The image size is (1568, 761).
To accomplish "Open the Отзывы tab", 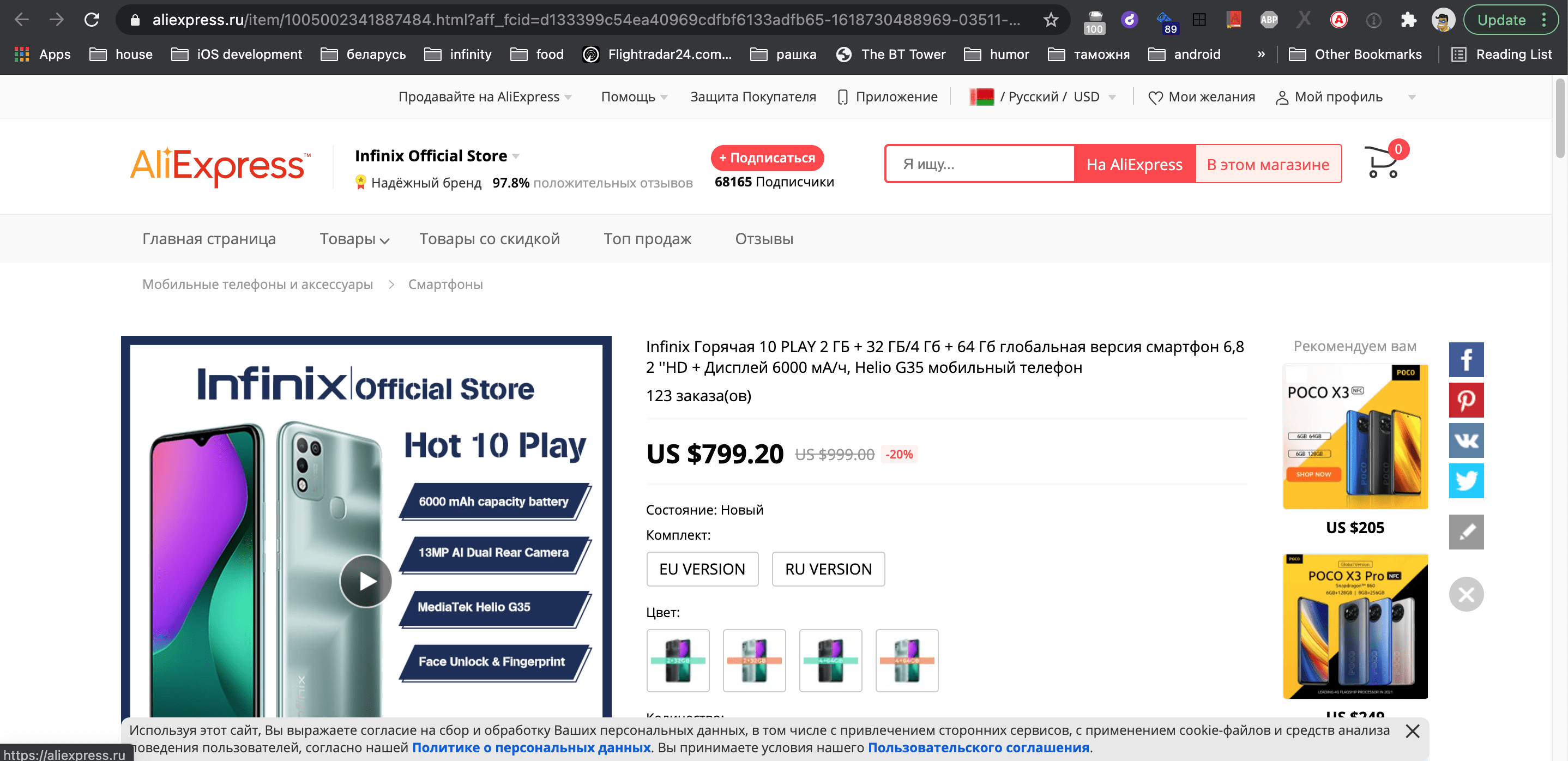I will coord(764,239).
